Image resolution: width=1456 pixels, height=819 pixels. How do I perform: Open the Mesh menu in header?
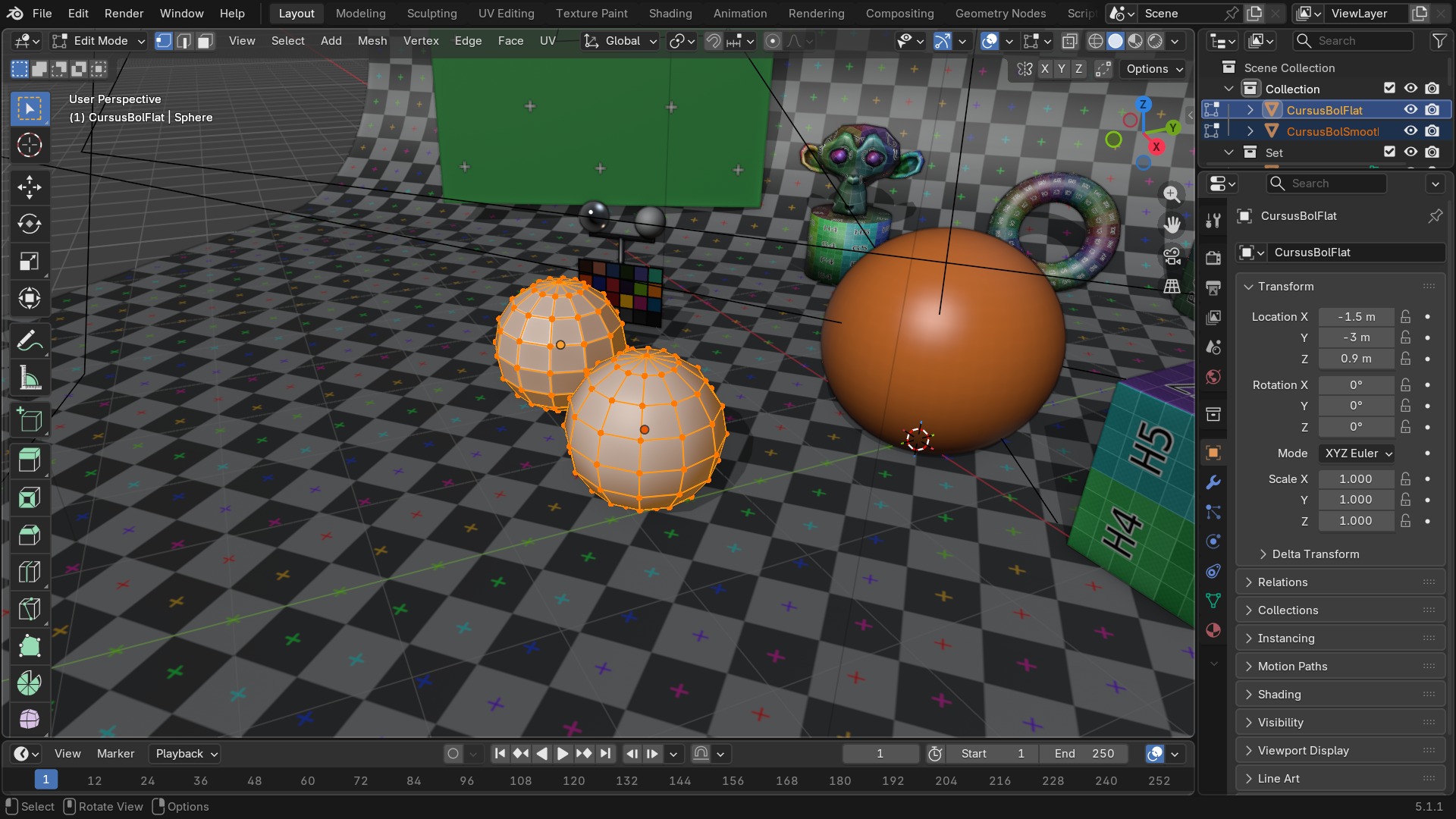(x=372, y=41)
